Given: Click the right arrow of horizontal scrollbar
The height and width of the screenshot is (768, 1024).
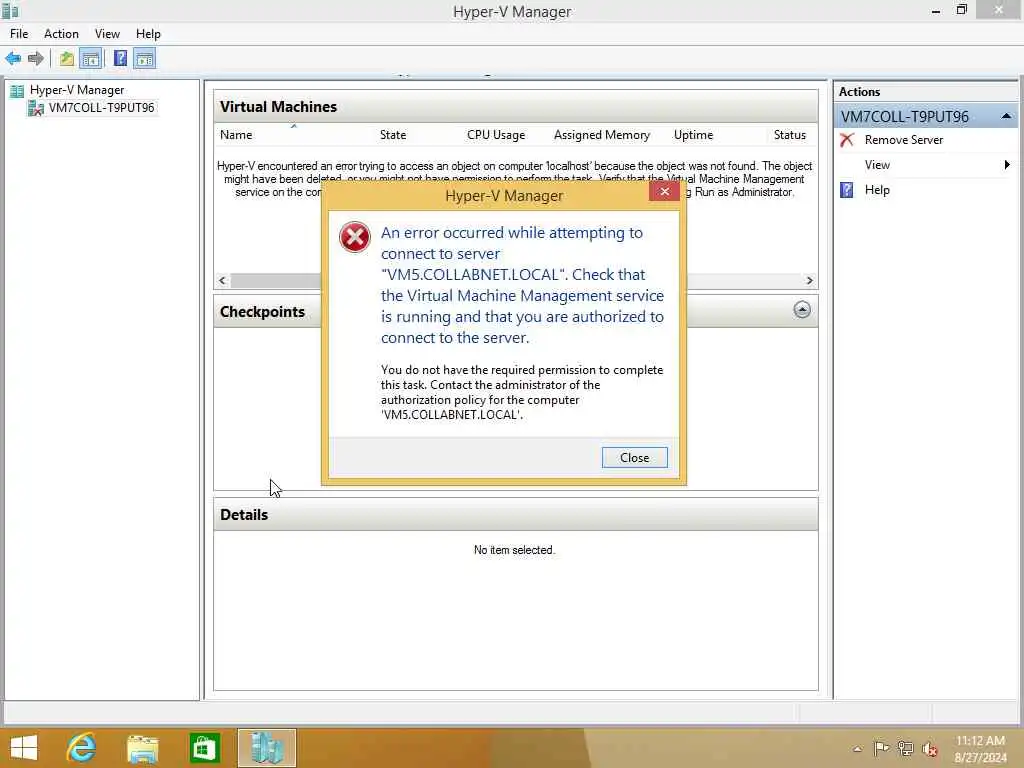Looking at the screenshot, I should pos(810,280).
